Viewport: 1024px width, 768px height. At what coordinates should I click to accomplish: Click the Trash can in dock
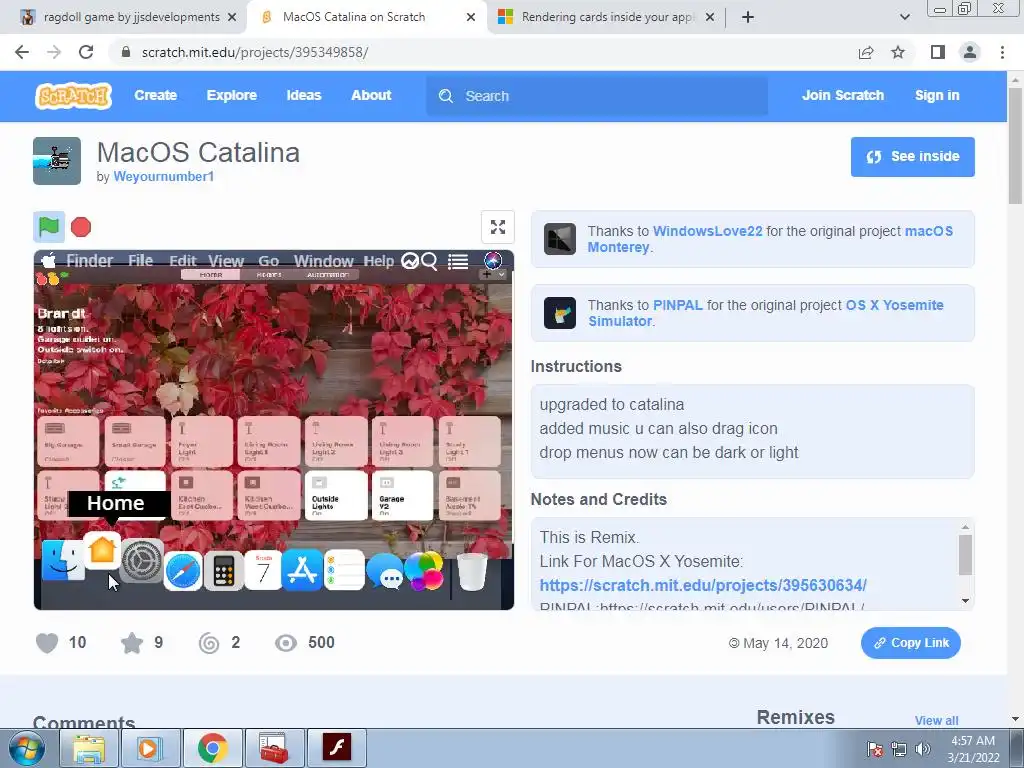472,571
